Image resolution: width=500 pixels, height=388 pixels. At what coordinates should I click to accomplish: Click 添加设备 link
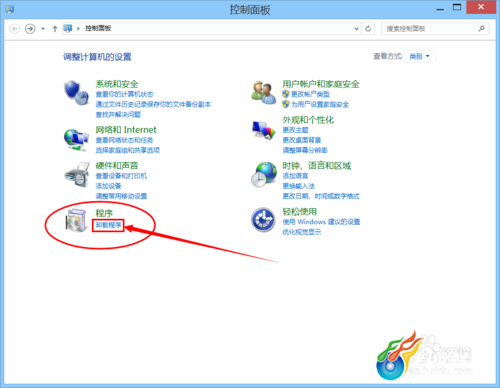click(108, 186)
